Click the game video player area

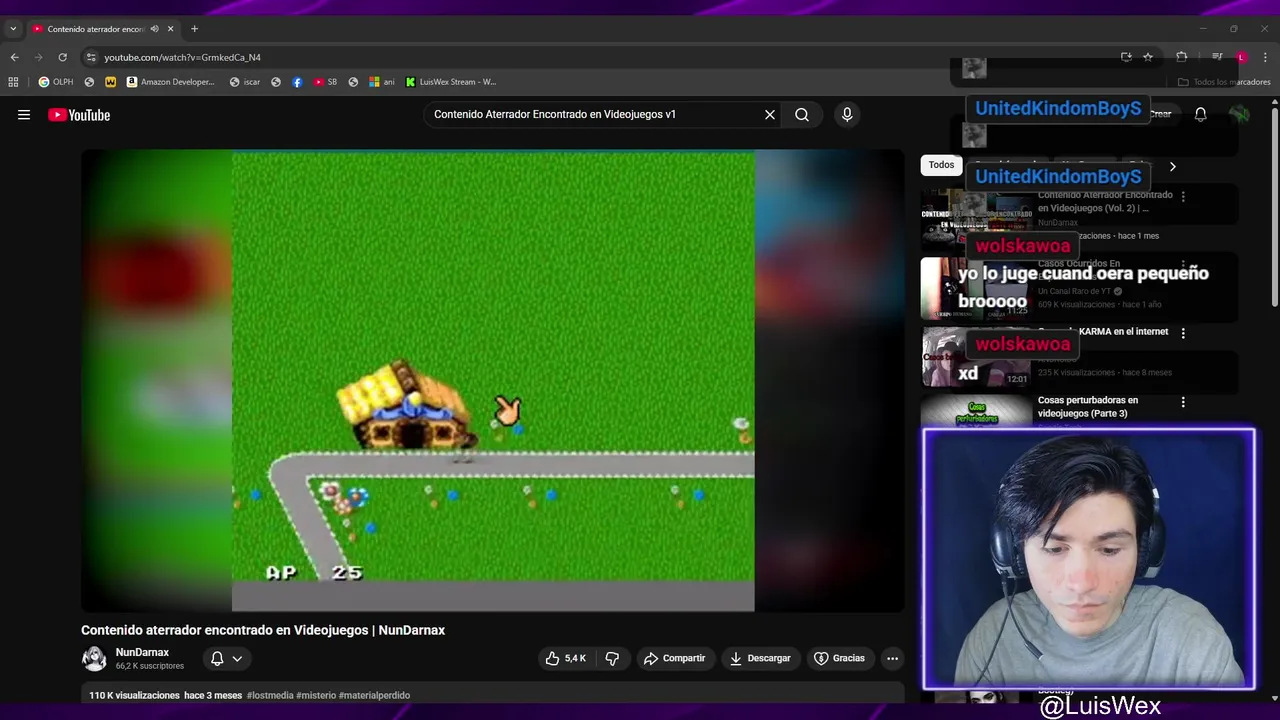click(x=493, y=380)
